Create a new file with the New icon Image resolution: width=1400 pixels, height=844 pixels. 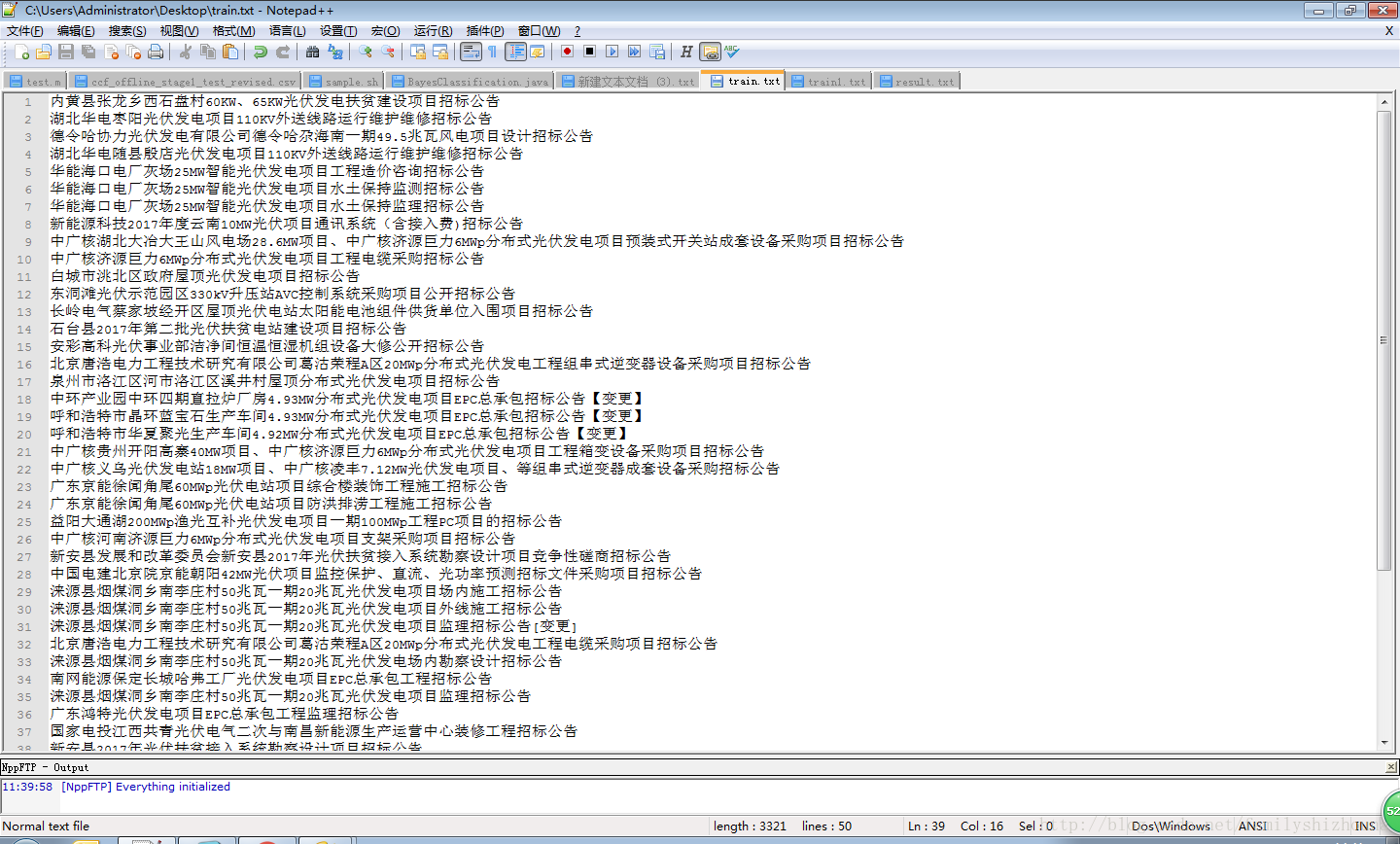[21, 52]
